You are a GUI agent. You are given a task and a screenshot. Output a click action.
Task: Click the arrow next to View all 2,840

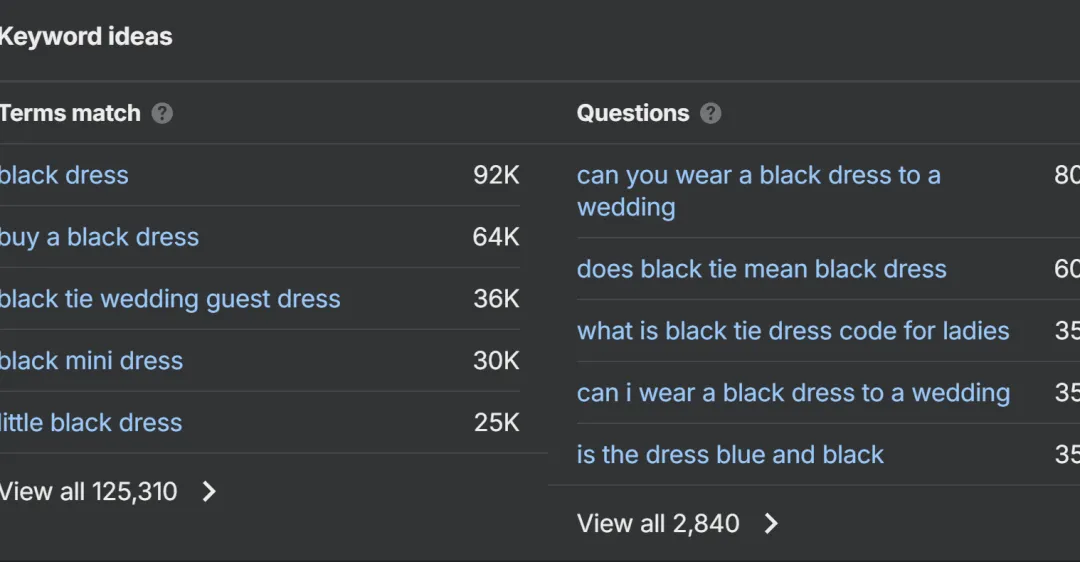coord(771,523)
